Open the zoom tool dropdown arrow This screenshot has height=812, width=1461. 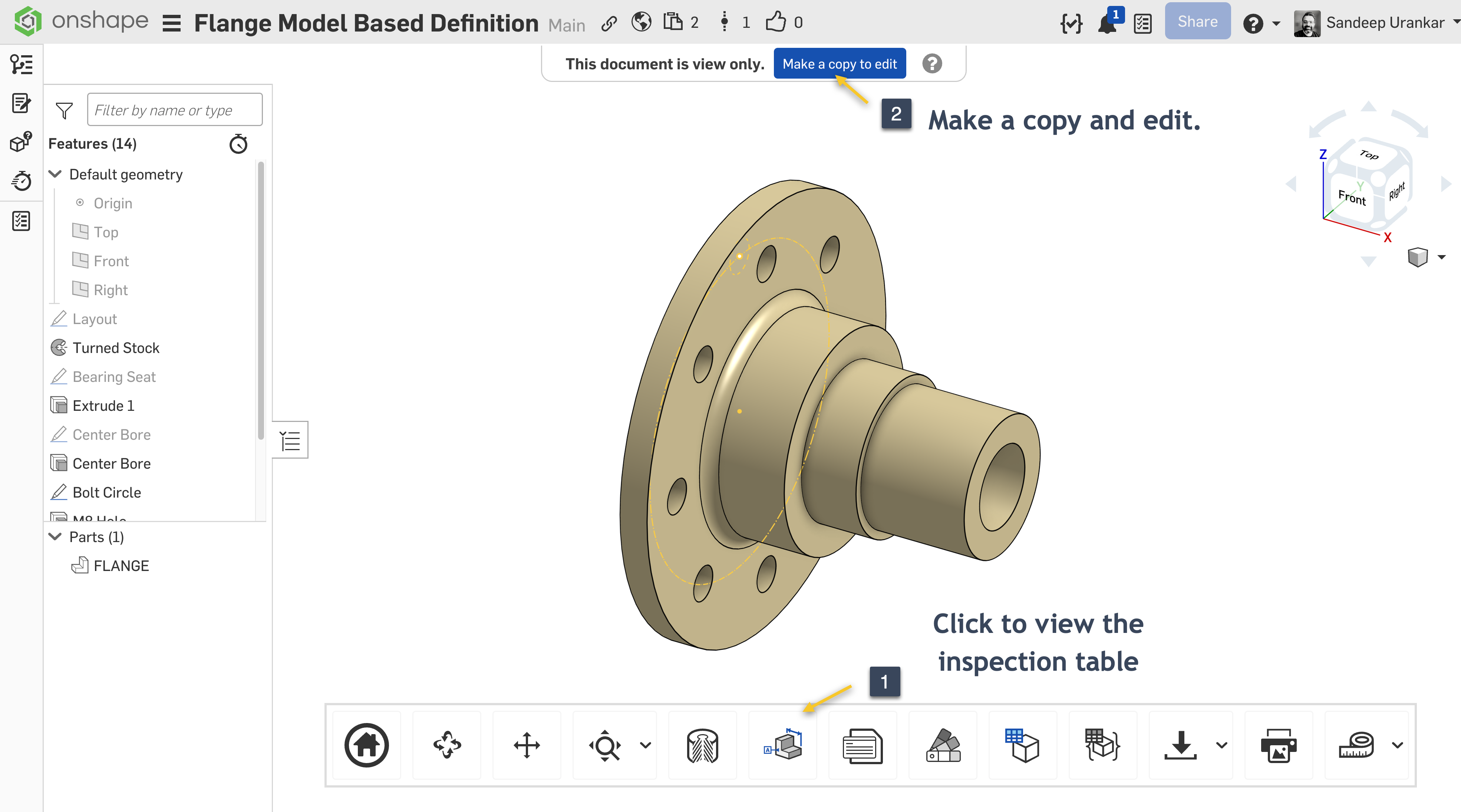(646, 745)
